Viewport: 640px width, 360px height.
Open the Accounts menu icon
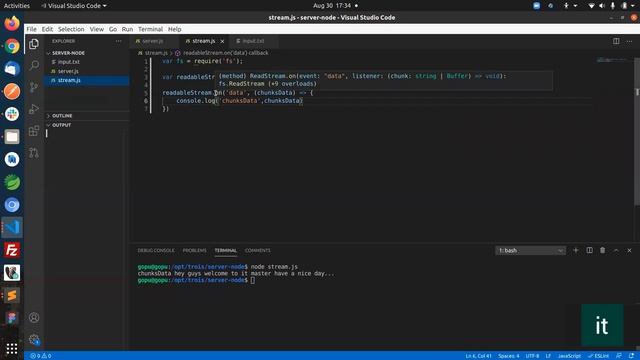pos(34,317)
